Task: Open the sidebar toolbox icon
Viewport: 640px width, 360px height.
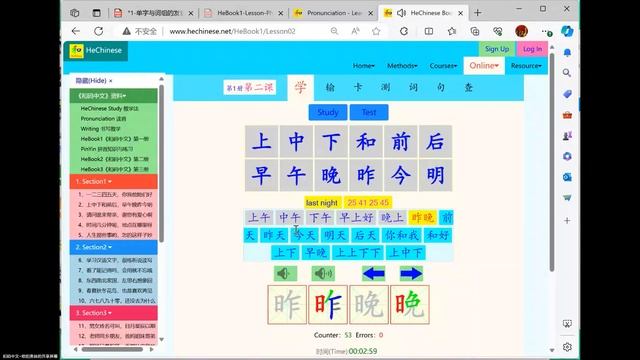Action: coord(567,115)
